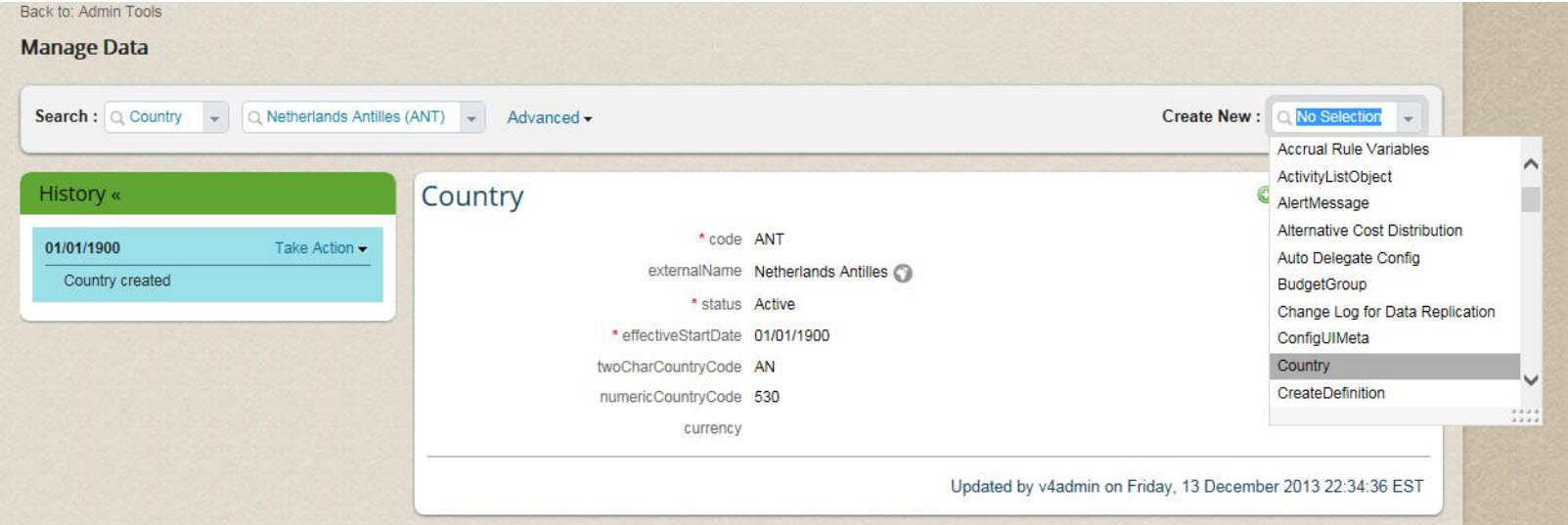Click the magnifier icon in Country search field

pyautogui.click(x=117, y=117)
